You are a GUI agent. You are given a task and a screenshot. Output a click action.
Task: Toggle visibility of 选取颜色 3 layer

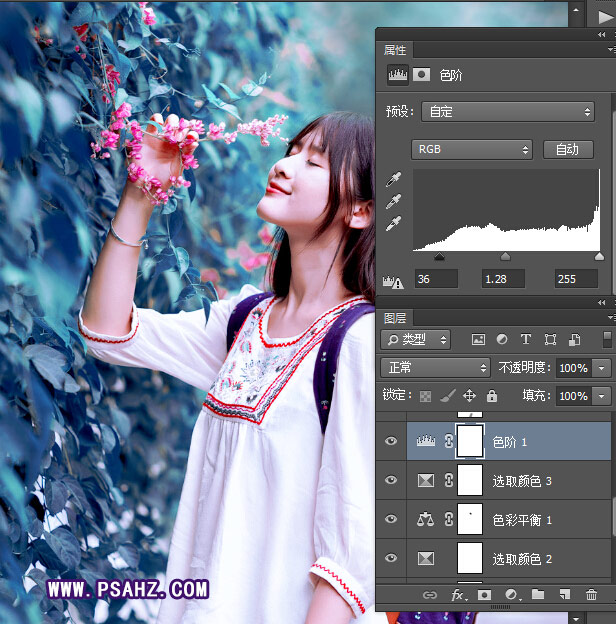391,481
